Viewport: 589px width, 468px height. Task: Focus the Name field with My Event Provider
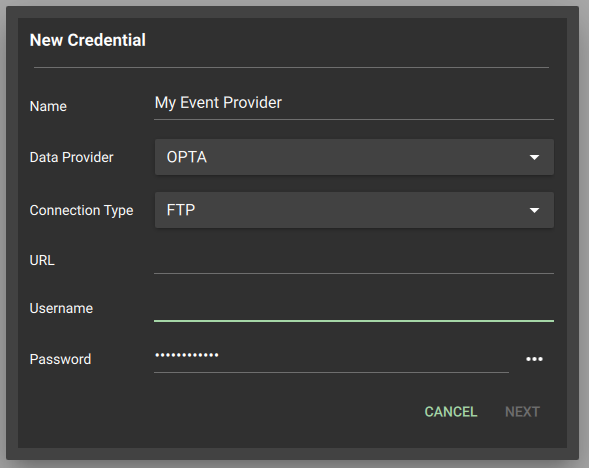tap(354, 103)
